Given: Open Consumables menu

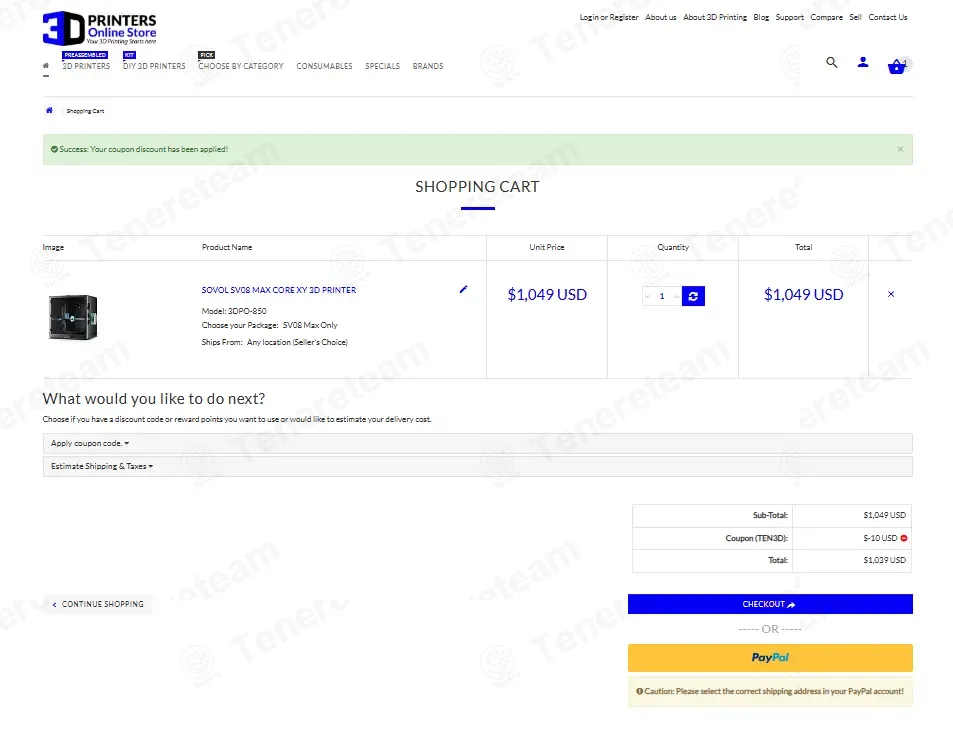Looking at the screenshot, I should coord(325,66).
